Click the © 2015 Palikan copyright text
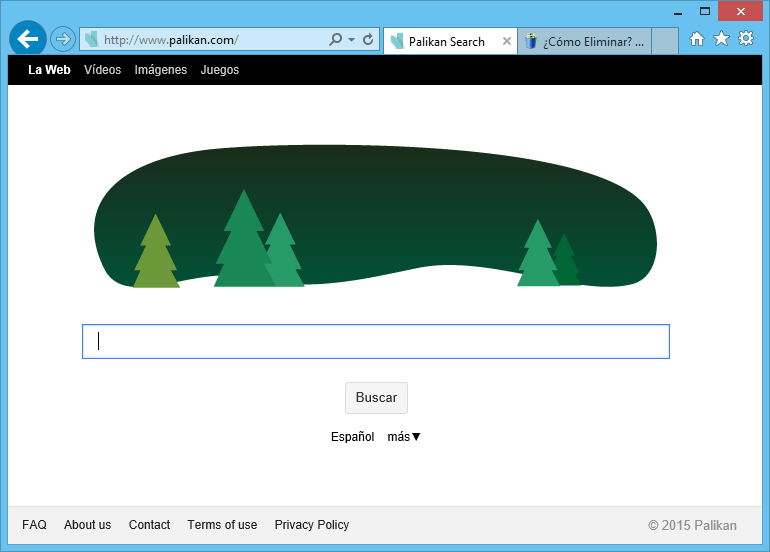Screen dimensions: 770x552 pyautogui.click(x=692, y=525)
